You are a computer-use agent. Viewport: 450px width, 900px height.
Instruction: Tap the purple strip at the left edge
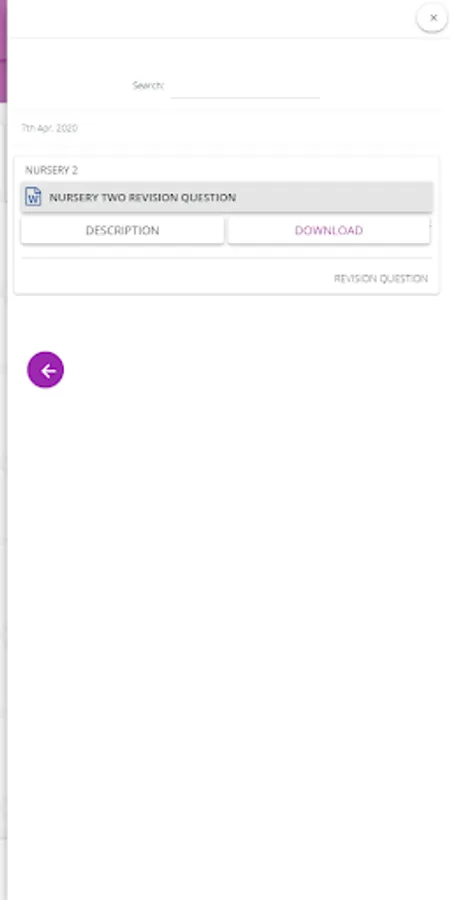[x=3, y=52]
